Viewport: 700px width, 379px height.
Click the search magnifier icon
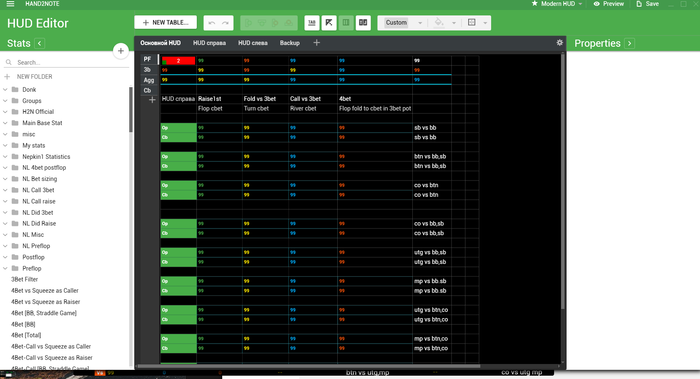pyautogui.click(x=8, y=62)
